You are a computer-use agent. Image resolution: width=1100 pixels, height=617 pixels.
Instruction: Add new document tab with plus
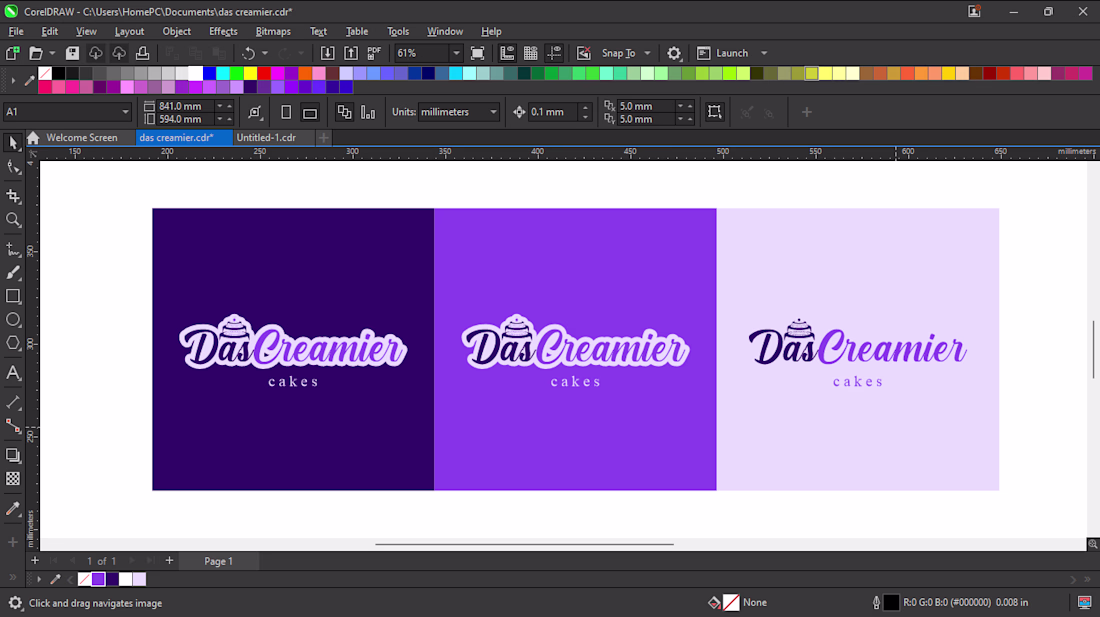323,138
